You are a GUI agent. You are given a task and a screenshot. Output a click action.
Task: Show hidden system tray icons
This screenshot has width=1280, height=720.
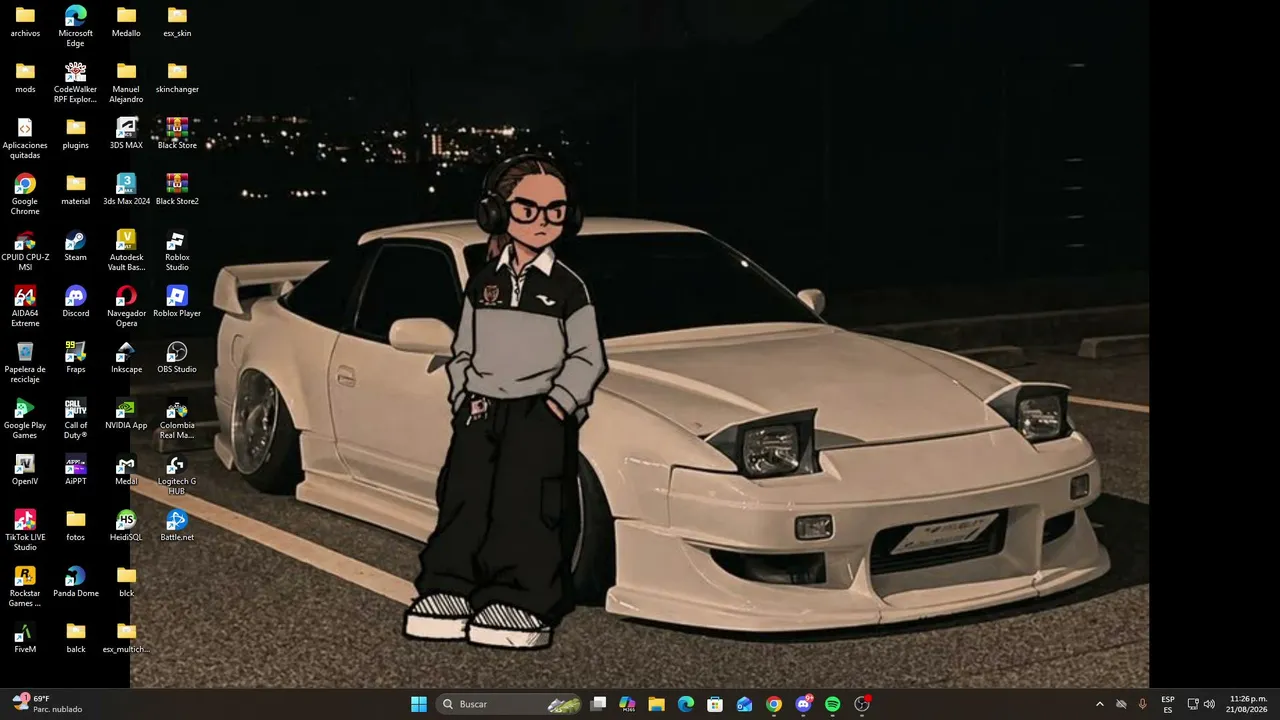pos(1100,704)
